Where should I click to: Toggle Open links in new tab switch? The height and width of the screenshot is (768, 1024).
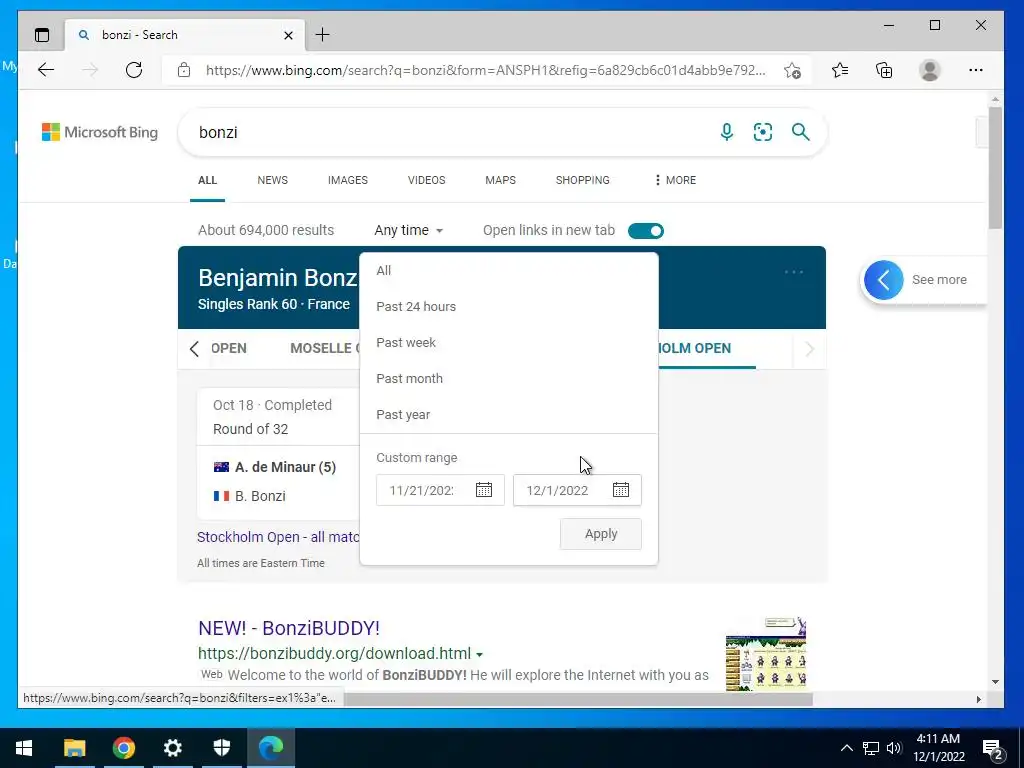(x=645, y=231)
